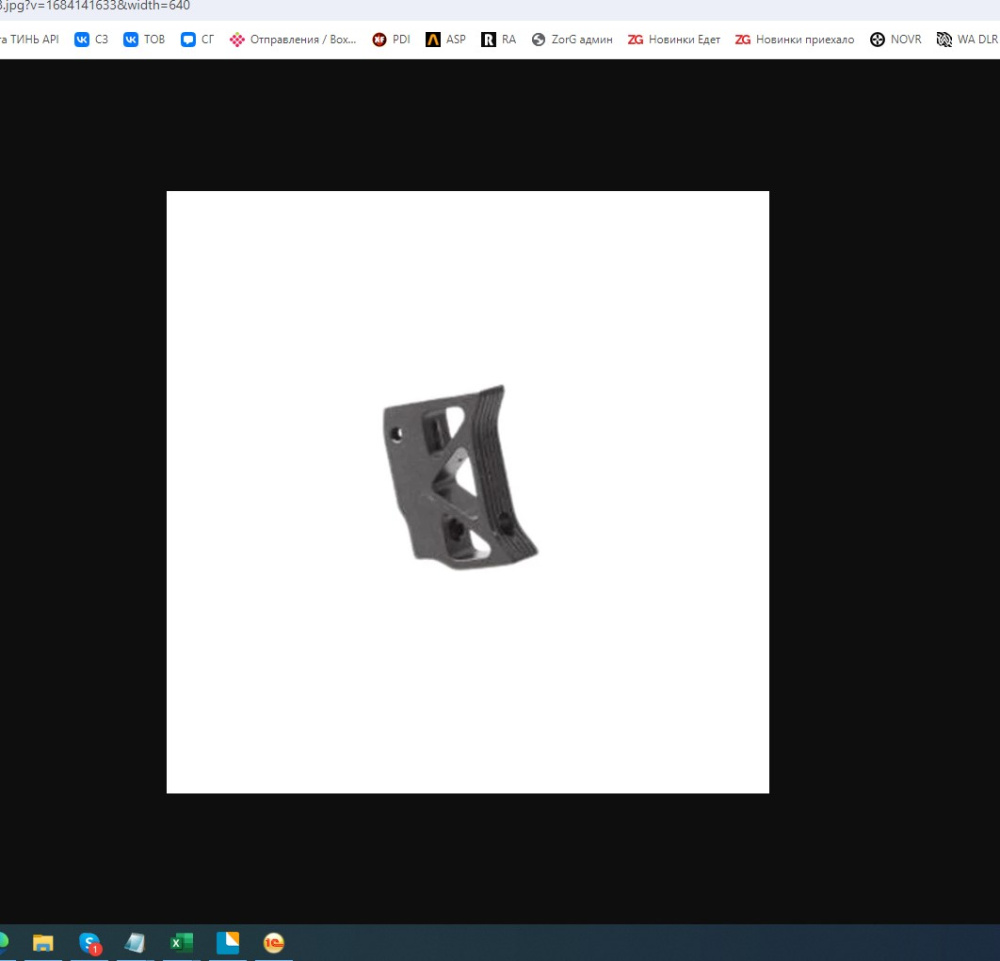Open the Notepad app in the taskbar
Image resolution: width=1000 pixels, height=961 pixels.
click(x=135, y=943)
